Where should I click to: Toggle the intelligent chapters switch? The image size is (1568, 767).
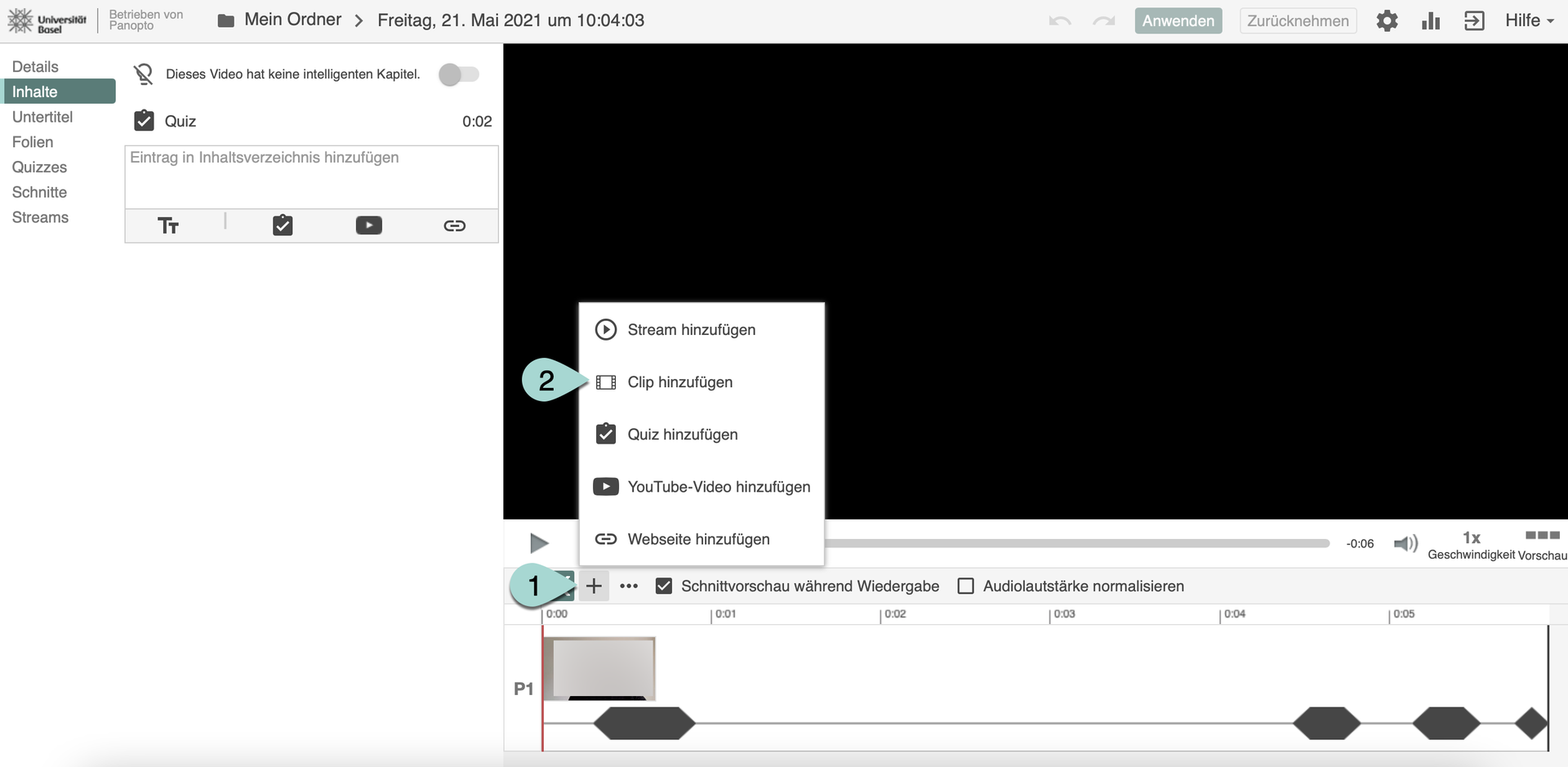coord(458,74)
